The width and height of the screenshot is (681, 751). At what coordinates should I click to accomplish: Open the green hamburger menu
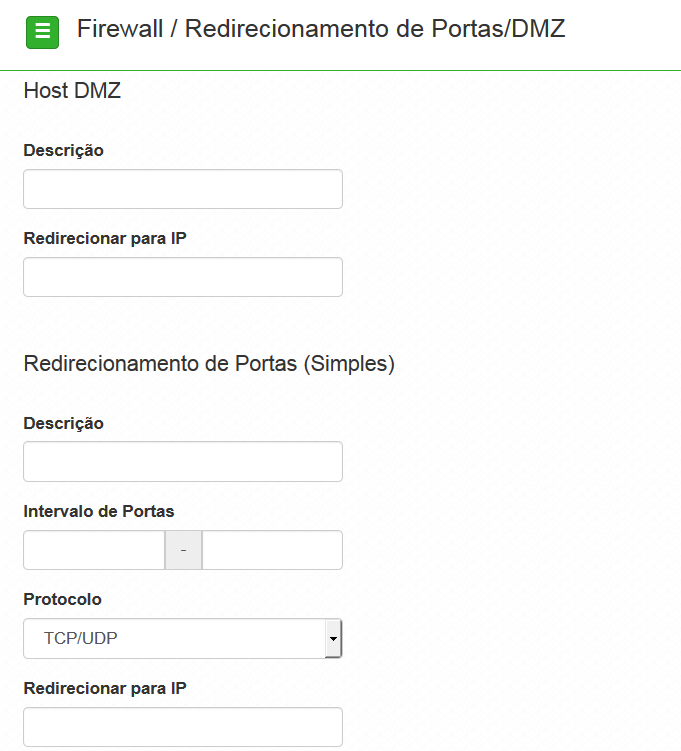click(43, 32)
